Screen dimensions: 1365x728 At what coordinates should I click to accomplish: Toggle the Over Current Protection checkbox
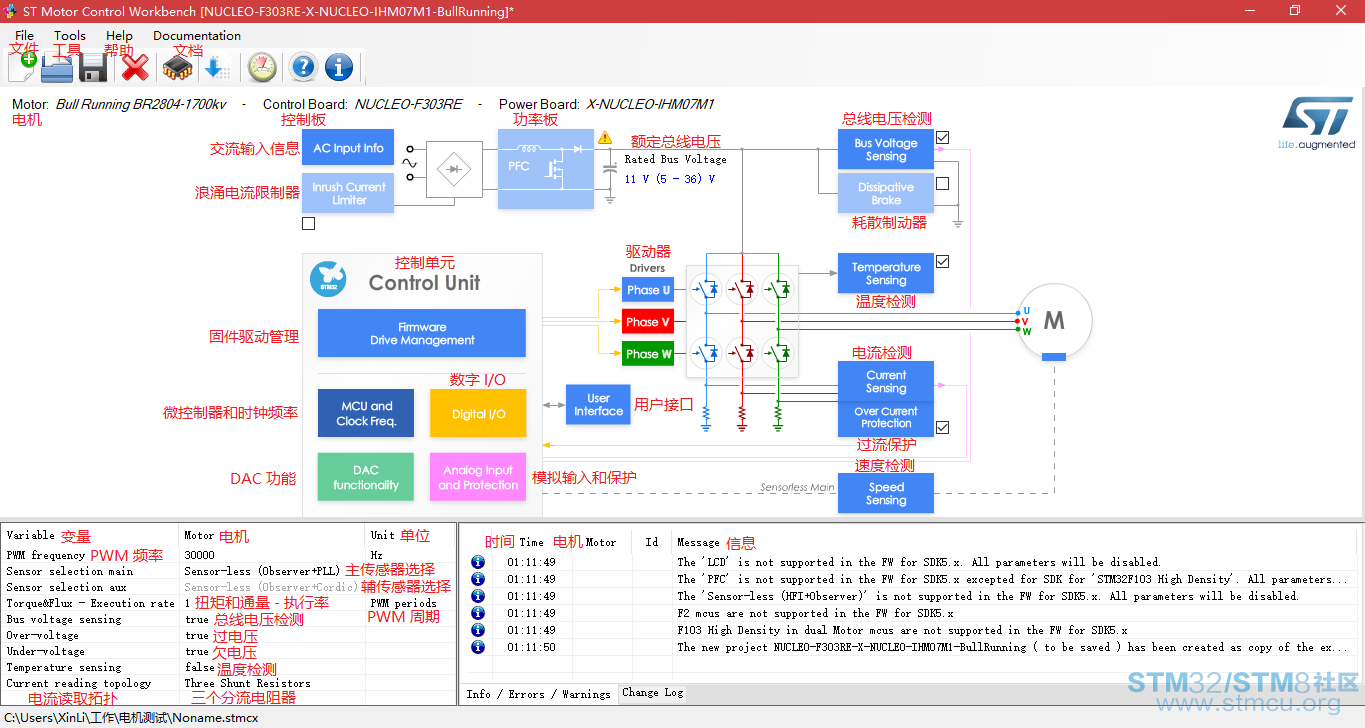[x=942, y=428]
